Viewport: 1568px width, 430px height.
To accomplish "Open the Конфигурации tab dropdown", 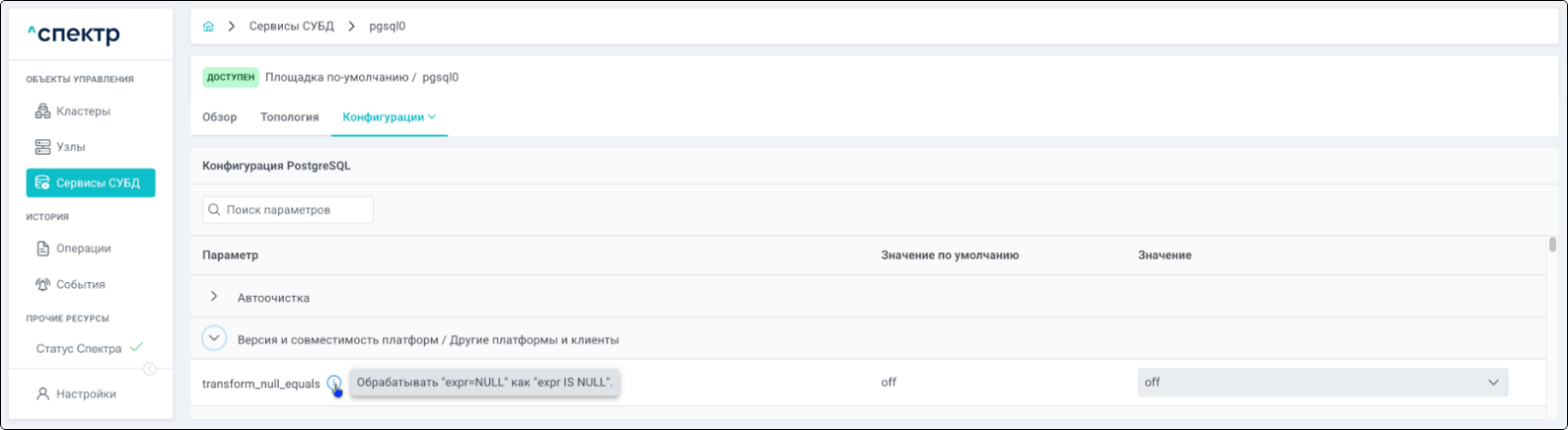I will coord(389,117).
